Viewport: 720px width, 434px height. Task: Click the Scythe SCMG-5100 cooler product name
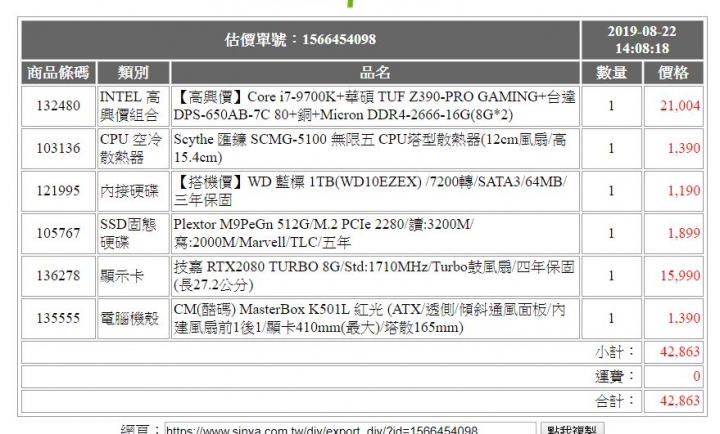point(370,148)
